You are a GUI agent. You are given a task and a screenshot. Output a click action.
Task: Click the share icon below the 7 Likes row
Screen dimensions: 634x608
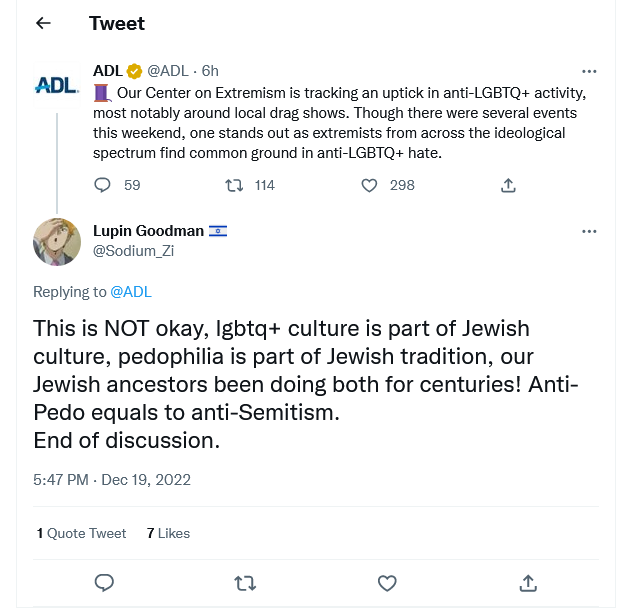coord(528,582)
